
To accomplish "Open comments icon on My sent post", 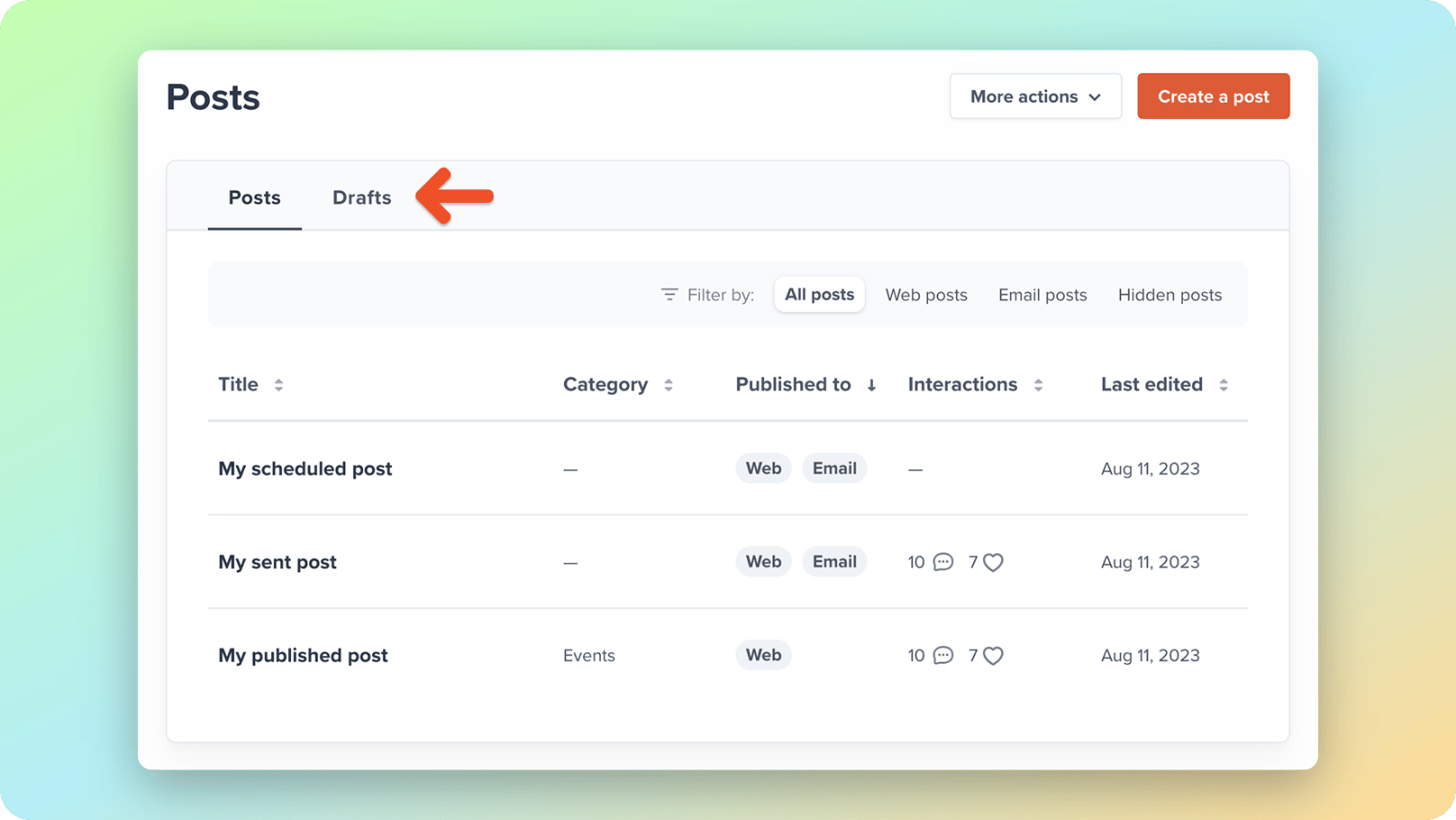I will tap(942, 561).
